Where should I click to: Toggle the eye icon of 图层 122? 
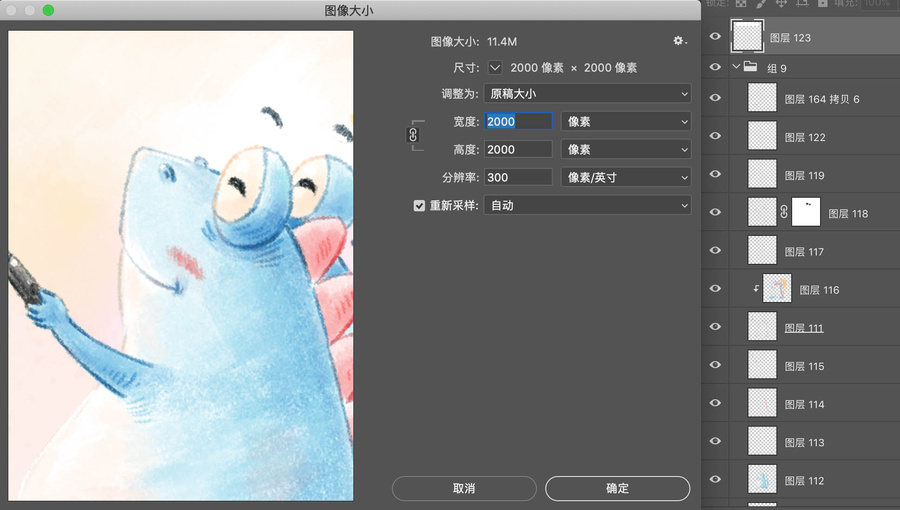tap(715, 136)
